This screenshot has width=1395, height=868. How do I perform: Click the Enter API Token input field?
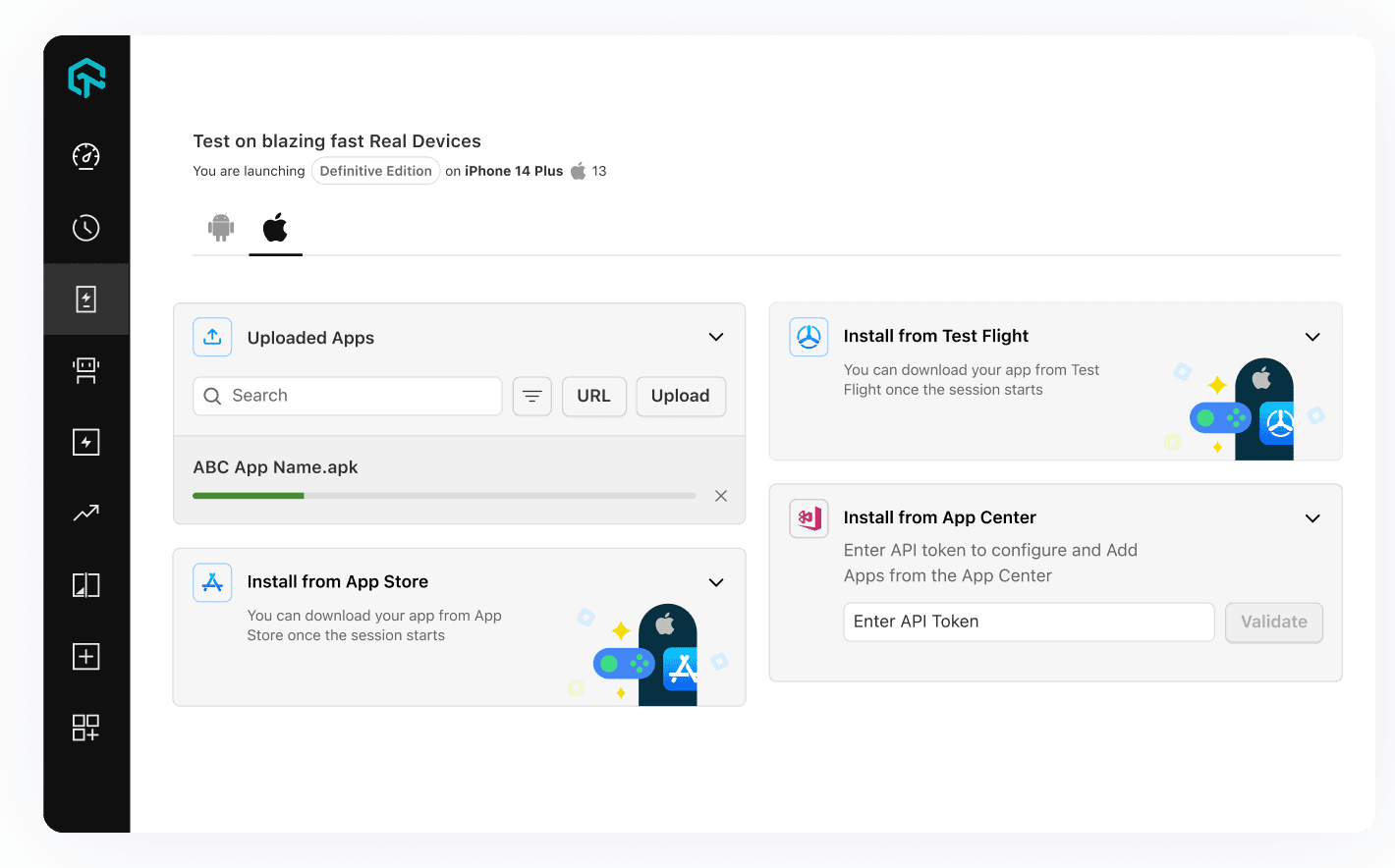click(1028, 622)
